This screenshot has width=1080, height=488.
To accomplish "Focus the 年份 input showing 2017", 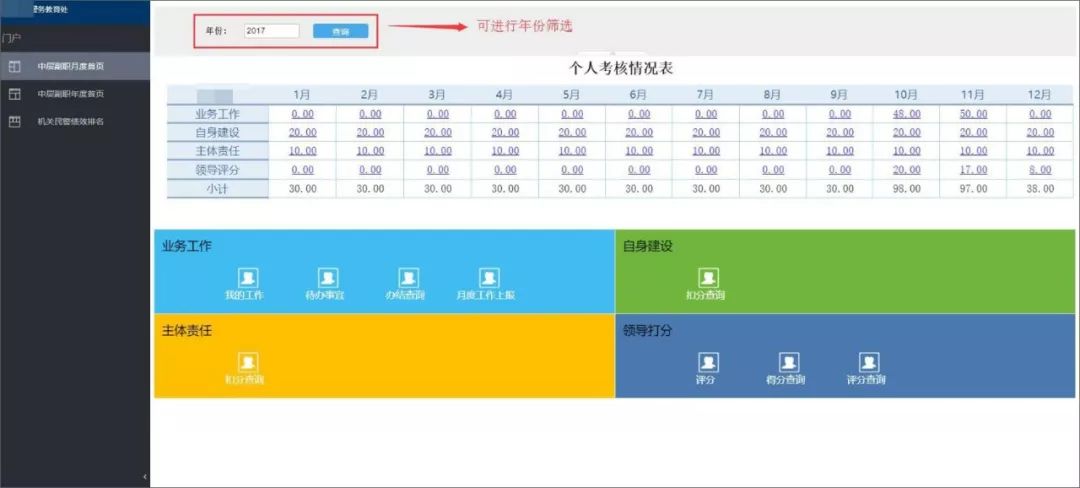I will pos(271,31).
